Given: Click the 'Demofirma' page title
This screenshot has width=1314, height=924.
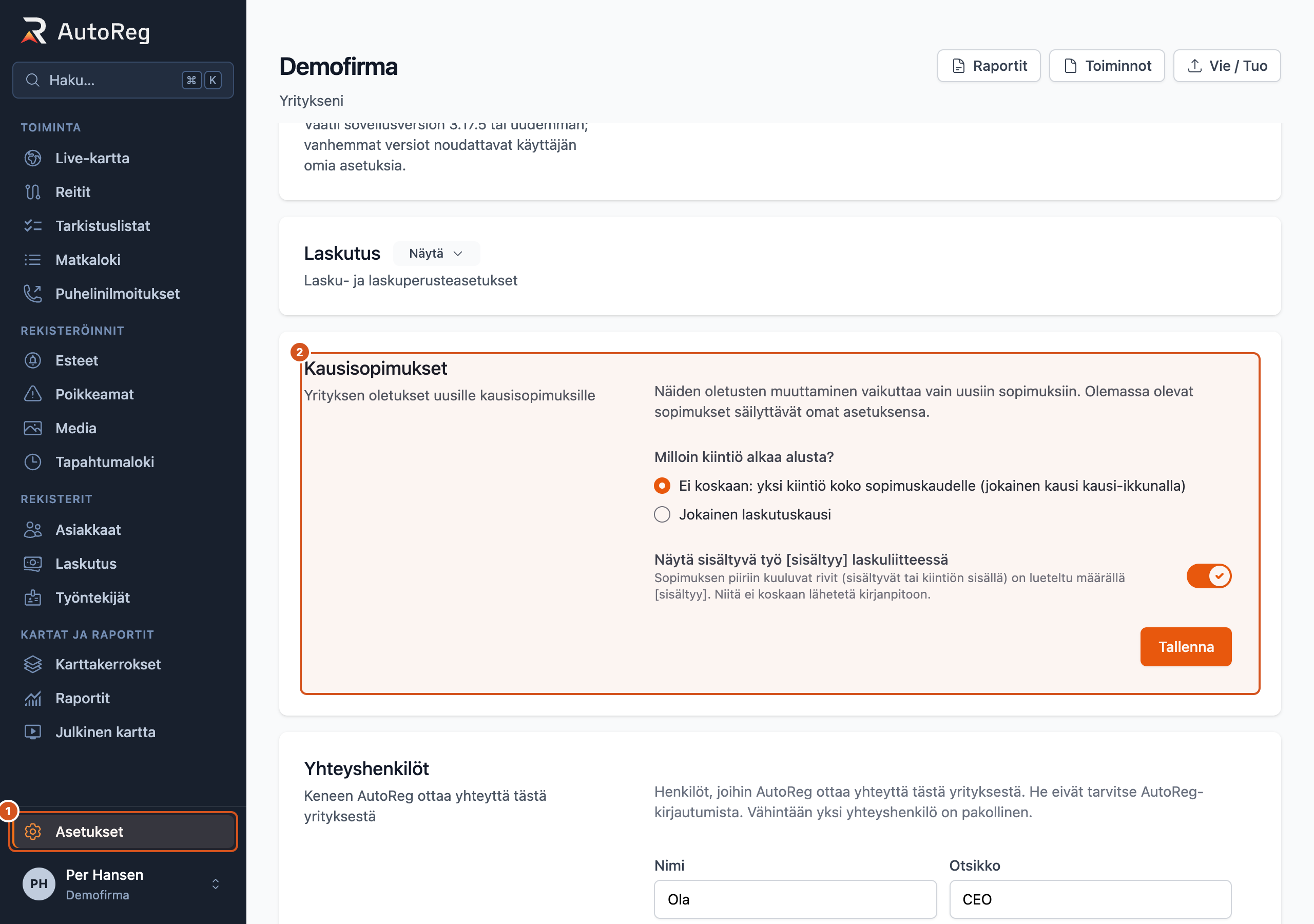Looking at the screenshot, I should (338, 66).
